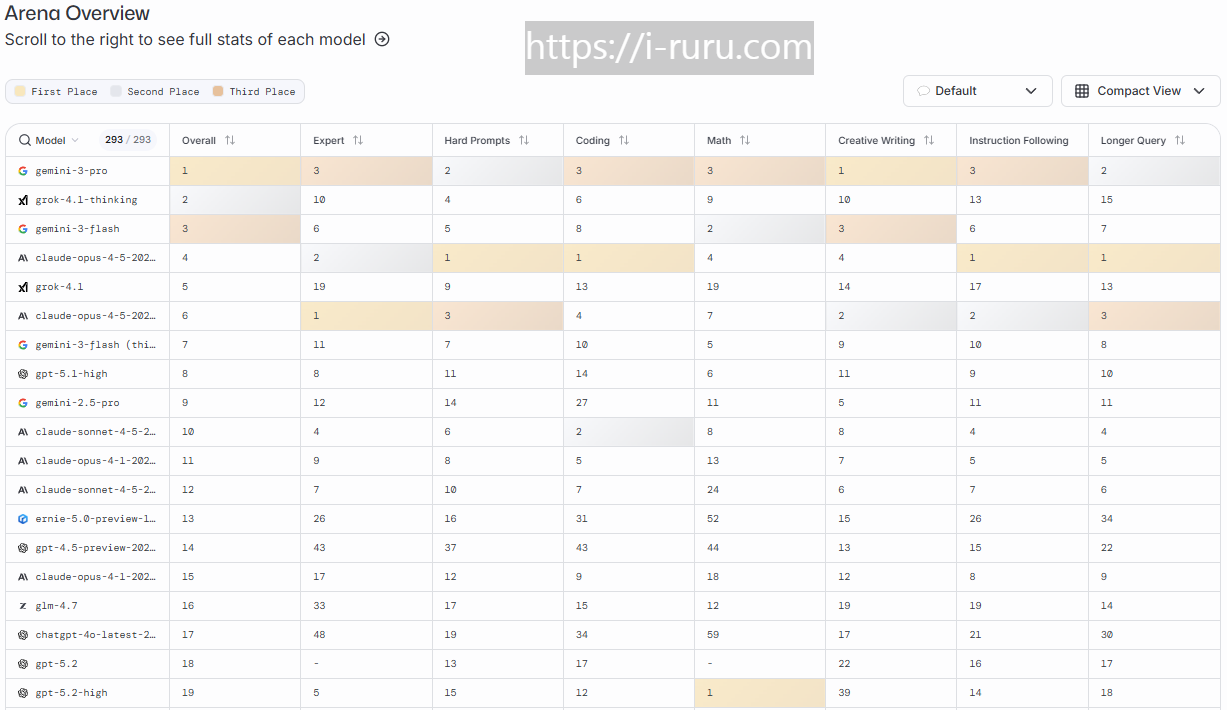
Task: Click the speech bubble icon beside Default
Action: 924,91
